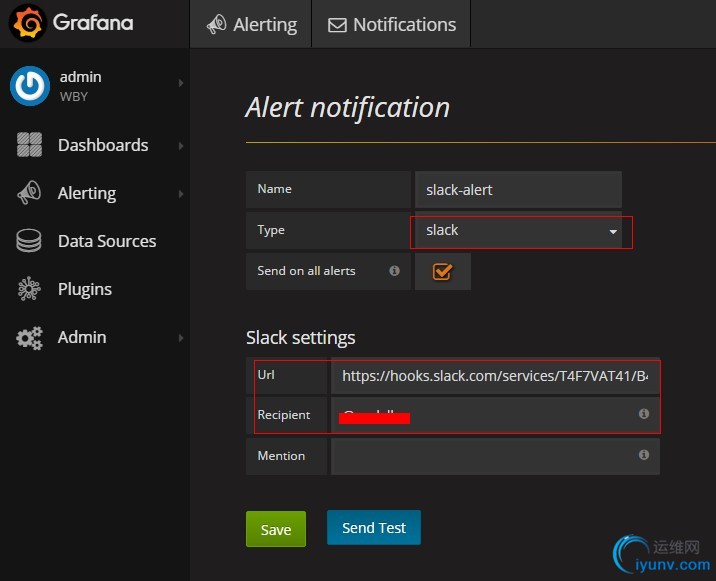Open Plugins from the sidebar
The width and height of the screenshot is (716, 581).
[84, 290]
